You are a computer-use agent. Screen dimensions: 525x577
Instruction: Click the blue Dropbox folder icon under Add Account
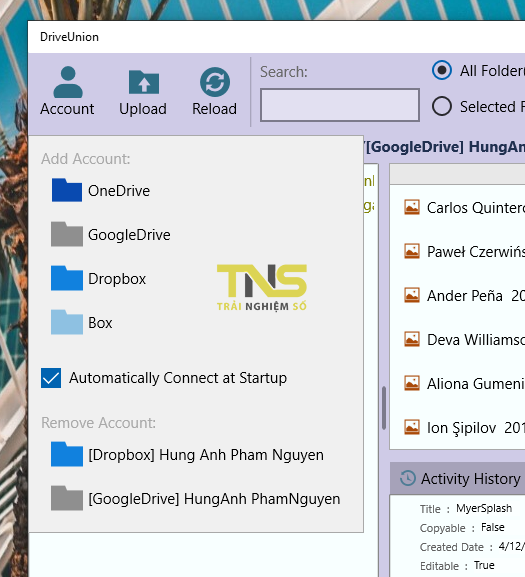coord(67,278)
